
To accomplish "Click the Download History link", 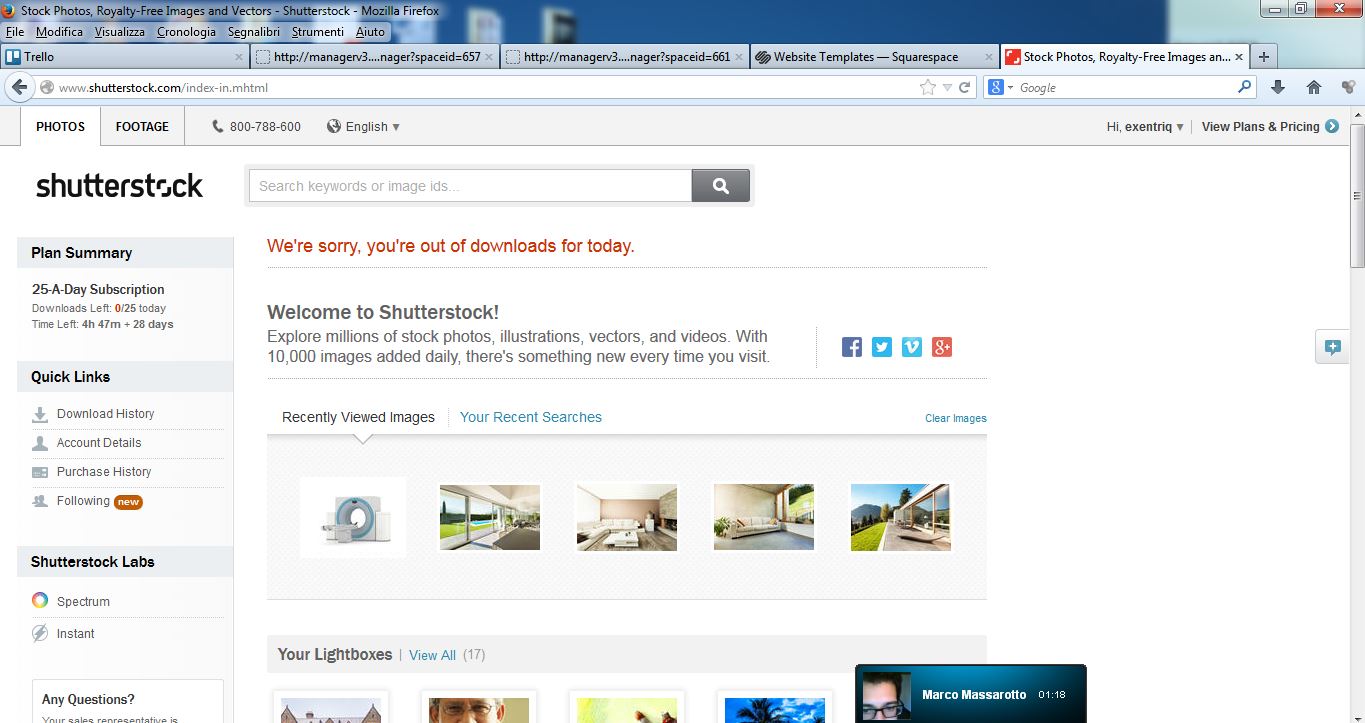I will [105, 414].
